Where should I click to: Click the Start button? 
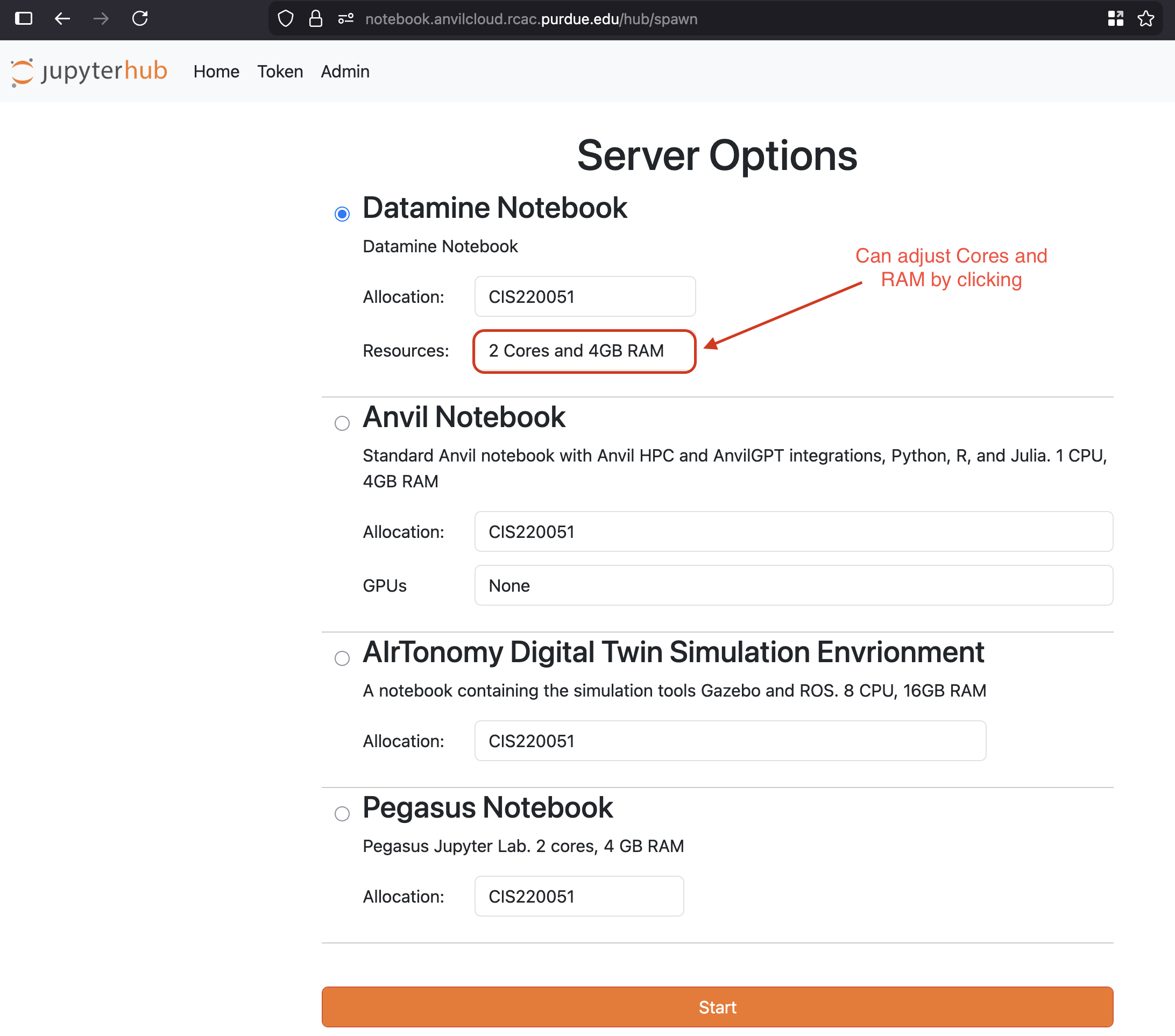717,1007
